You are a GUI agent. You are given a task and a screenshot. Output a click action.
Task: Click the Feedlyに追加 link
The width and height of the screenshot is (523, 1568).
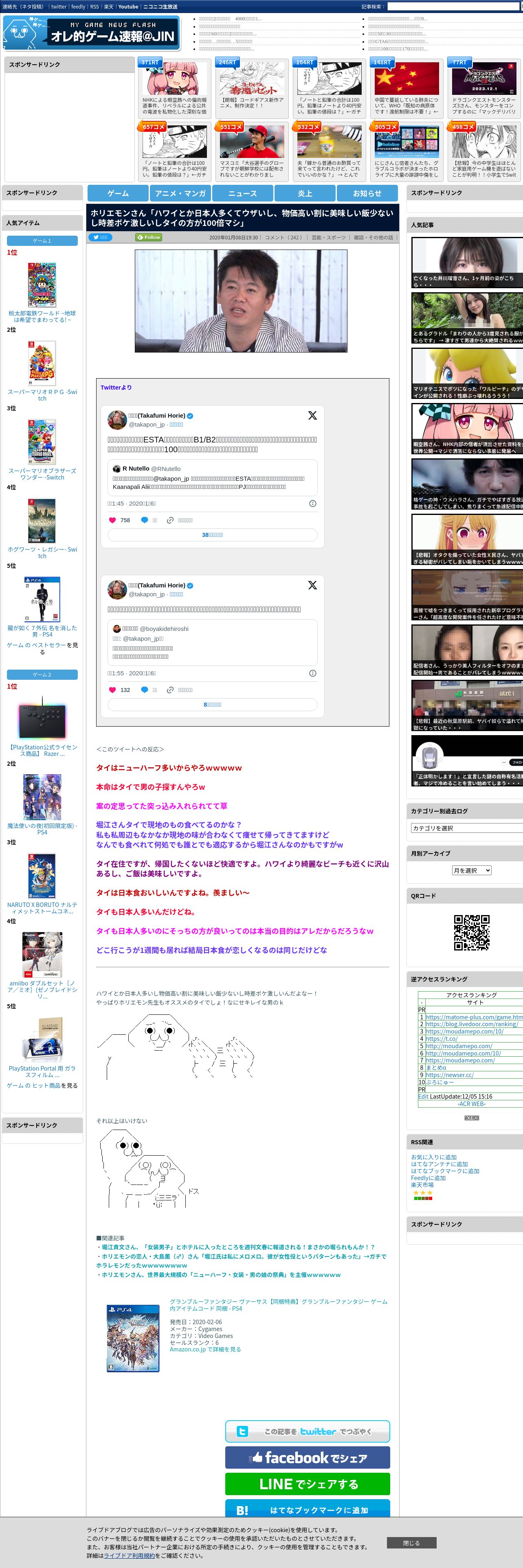tap(428, 1178)
